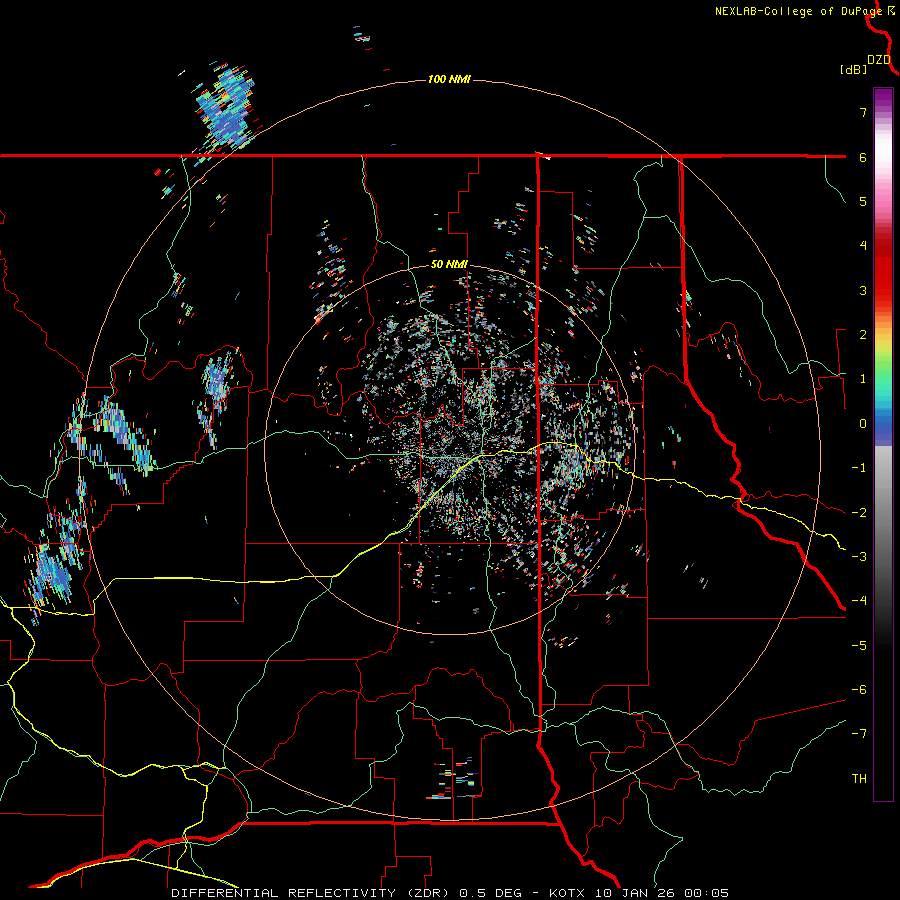Image resolution: width=900 pixels, height=900 pixels.
Task: Click the DZD legend heading
Action: 879,60
